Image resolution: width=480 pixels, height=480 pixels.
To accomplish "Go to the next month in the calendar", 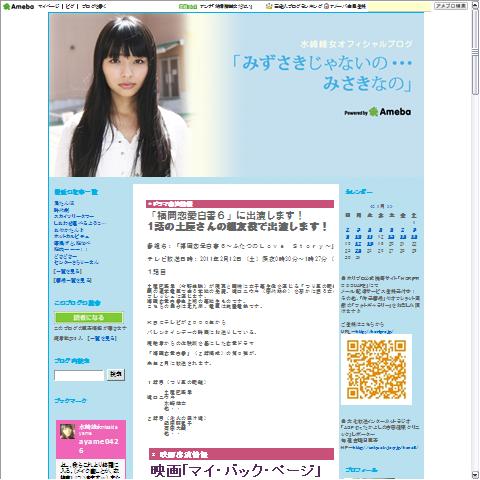I will tap(389, 206).
